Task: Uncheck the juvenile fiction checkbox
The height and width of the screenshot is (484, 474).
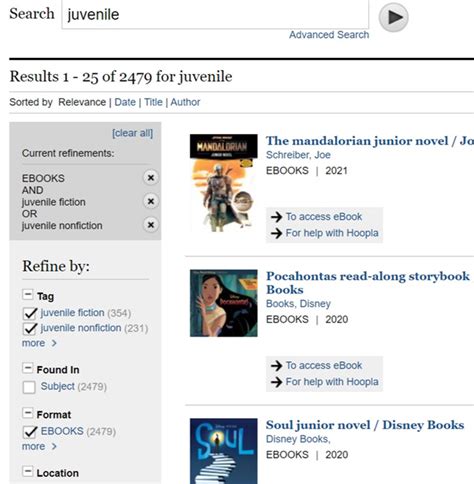Action: [x=30, y=313]
